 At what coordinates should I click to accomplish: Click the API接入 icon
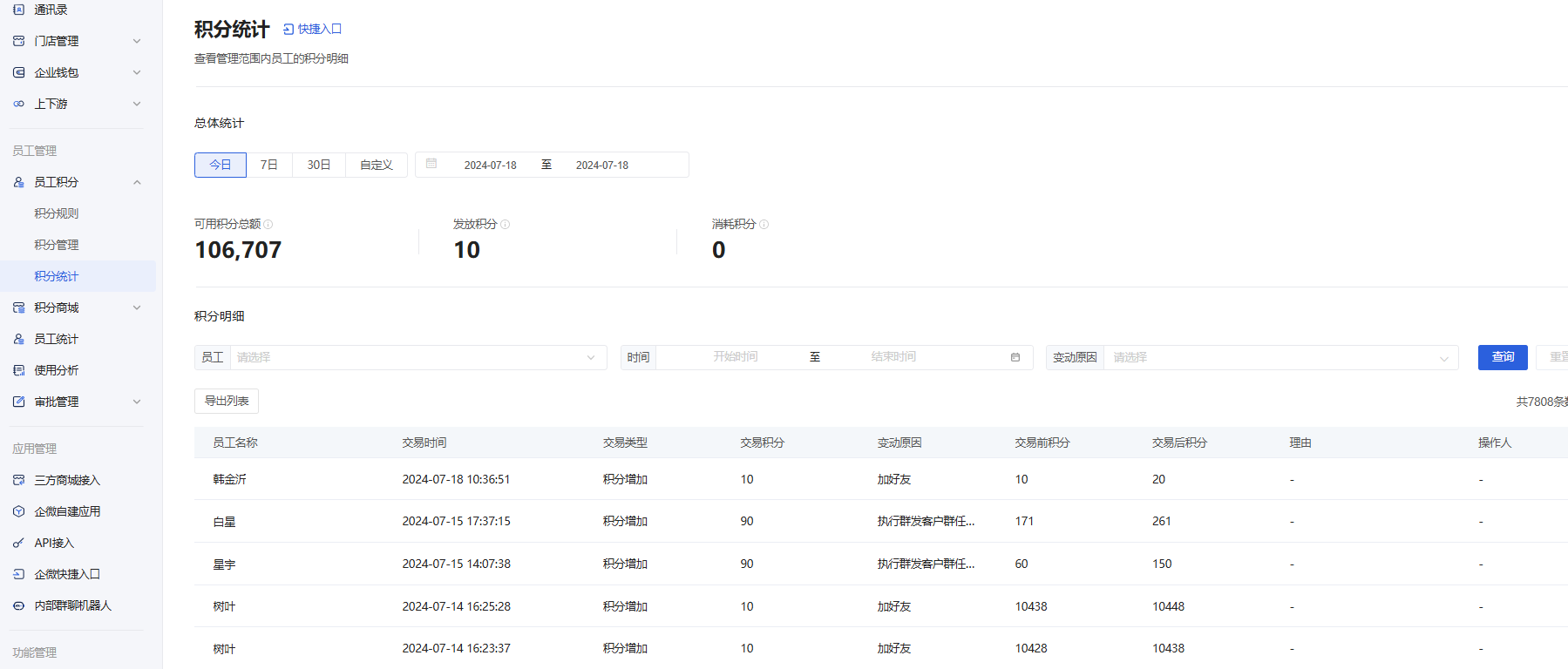pyautogui.click(x=18, y=543)
